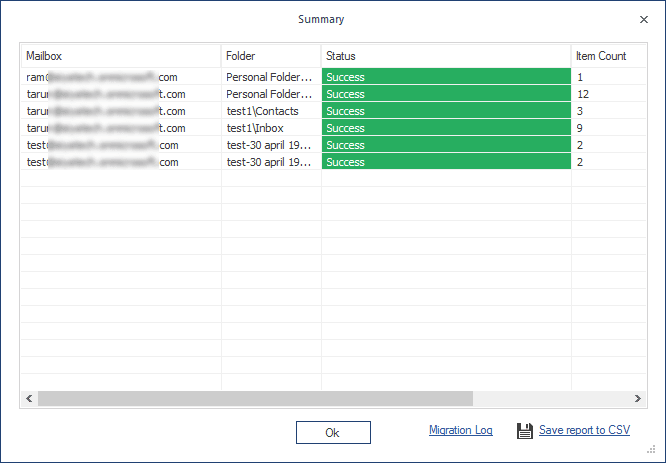Screen dimensions: 666x463
Task: Click the item count 9 cell
Action: pyautogui.click(x=608, y=128)
